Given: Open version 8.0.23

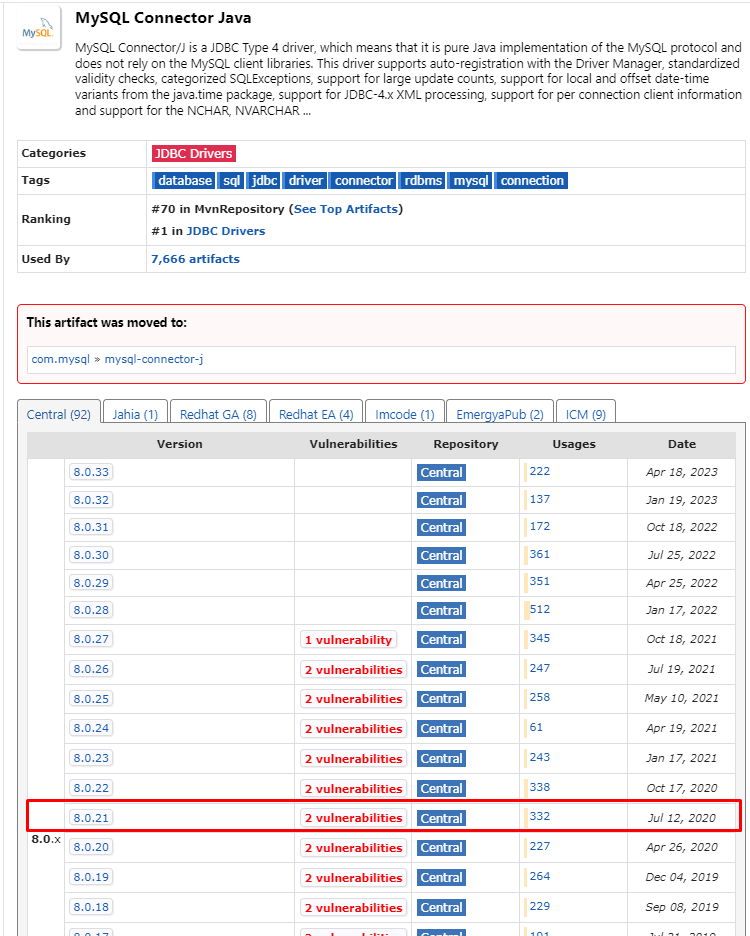Looking at the screenshot, I should pyautogui.click(x=91, y=758).
